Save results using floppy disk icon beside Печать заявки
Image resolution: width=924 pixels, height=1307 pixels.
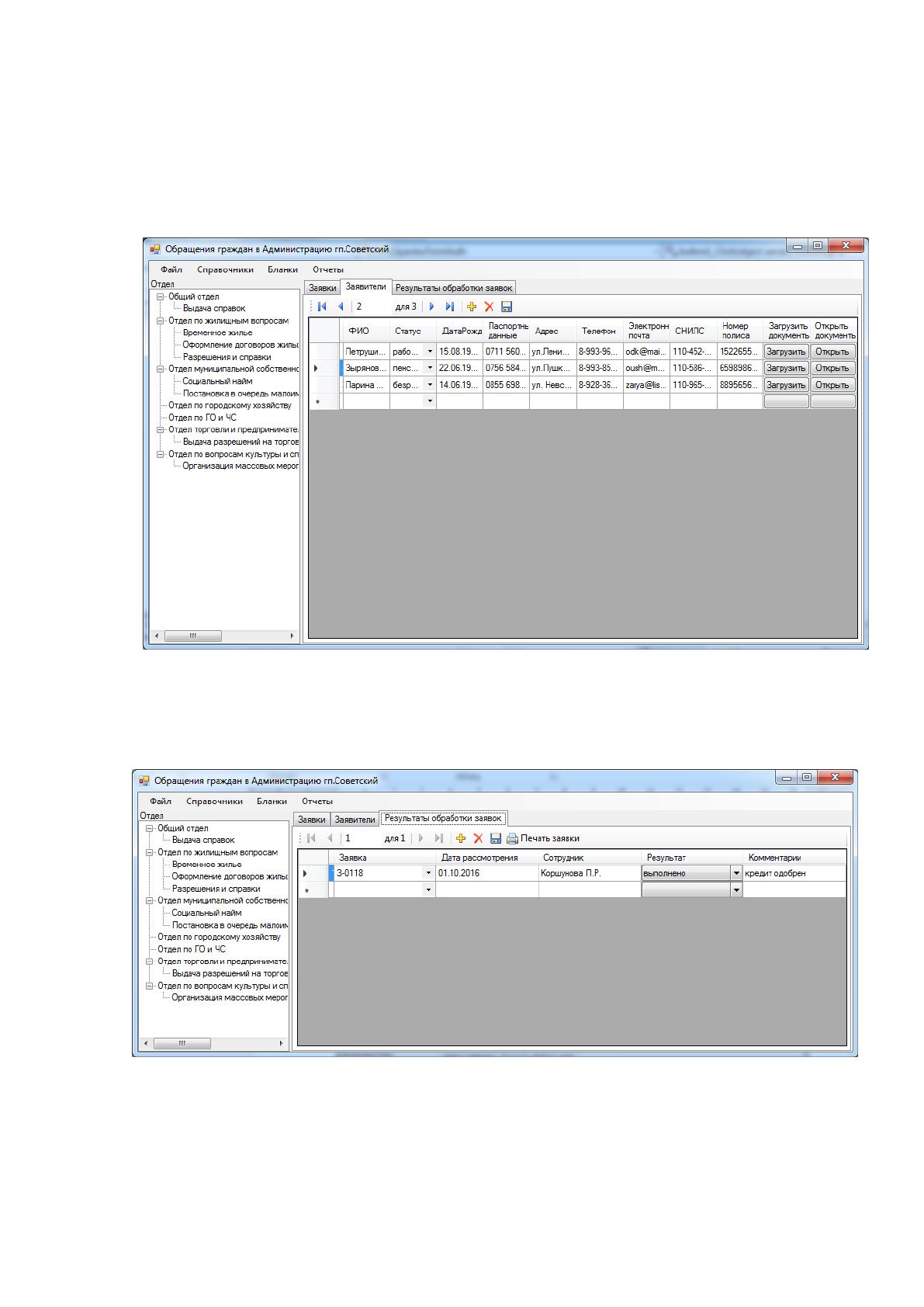click(496, 838)
